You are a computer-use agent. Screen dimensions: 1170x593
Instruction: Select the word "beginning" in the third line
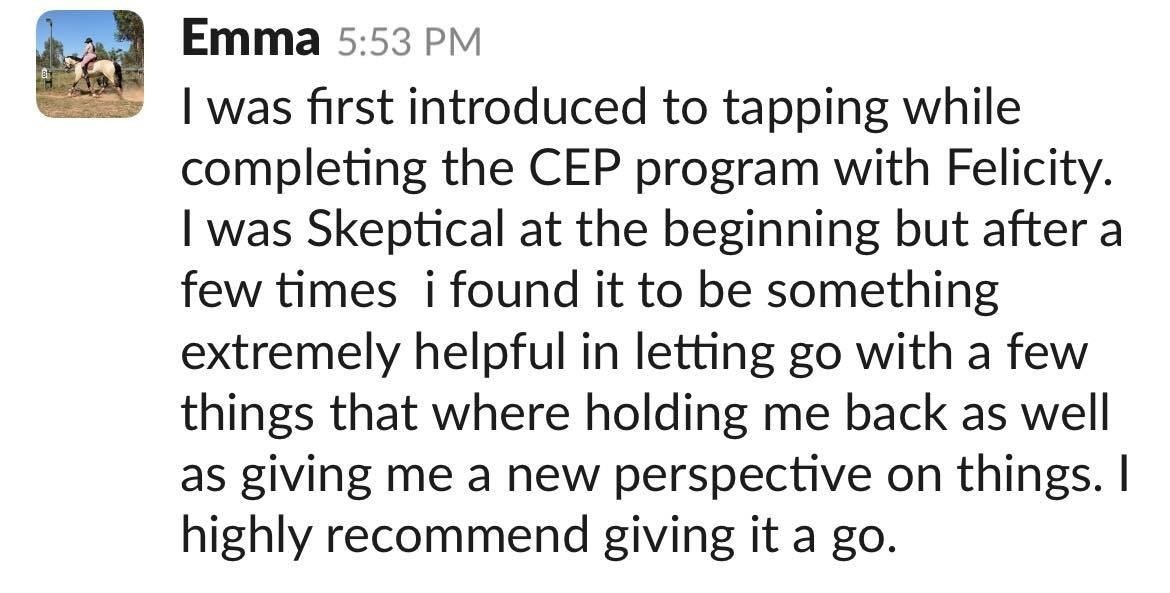(x=771, y=231)
